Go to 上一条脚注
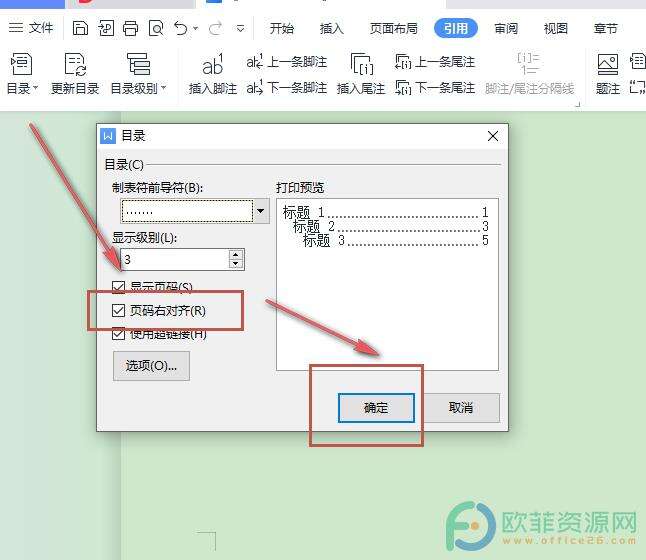 tap(287, 62)
